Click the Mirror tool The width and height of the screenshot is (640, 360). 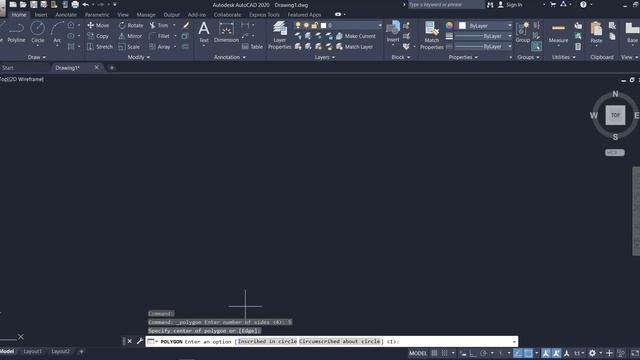point(130,36)
